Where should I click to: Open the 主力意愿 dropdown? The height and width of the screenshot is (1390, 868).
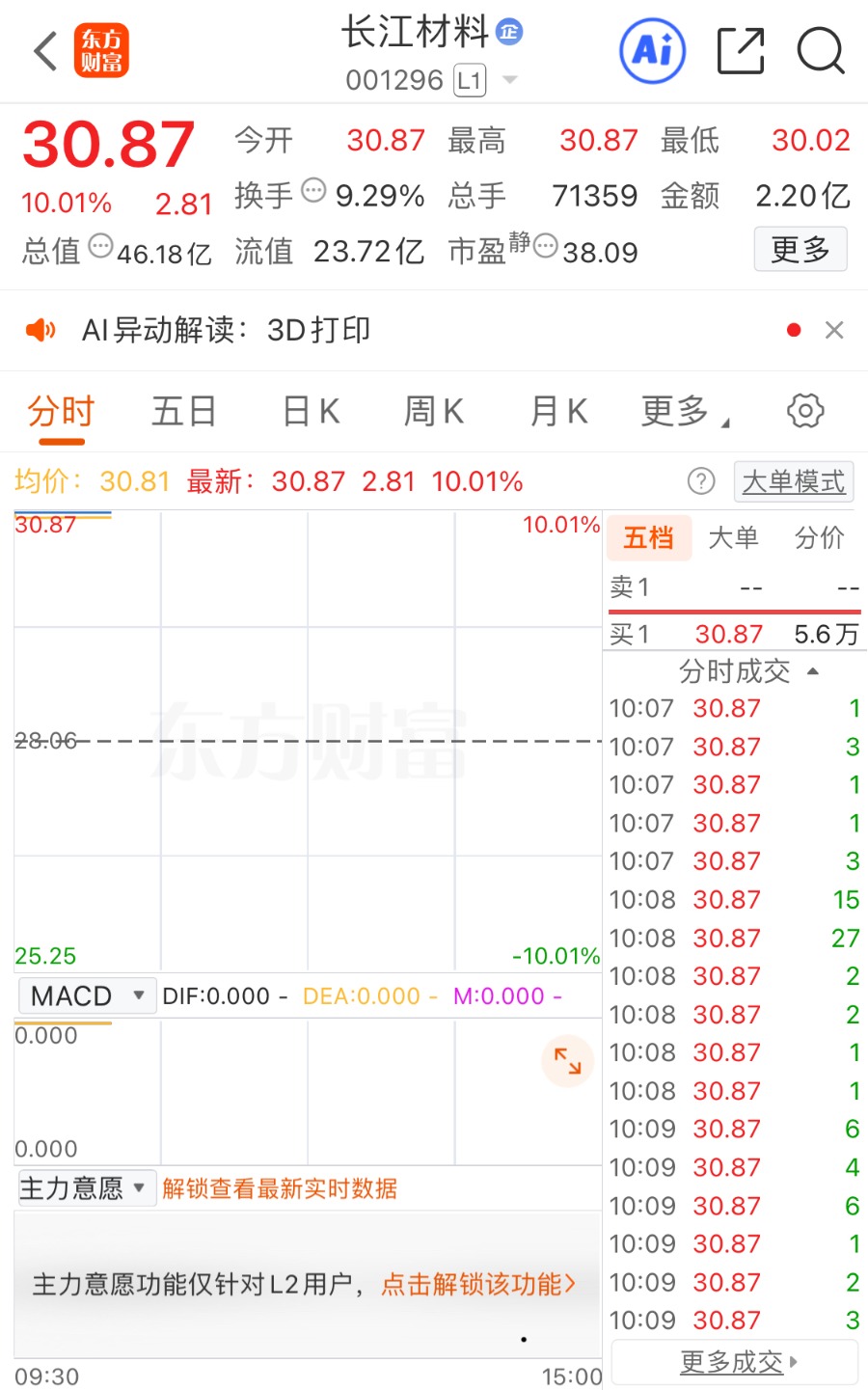[86, 1188]
